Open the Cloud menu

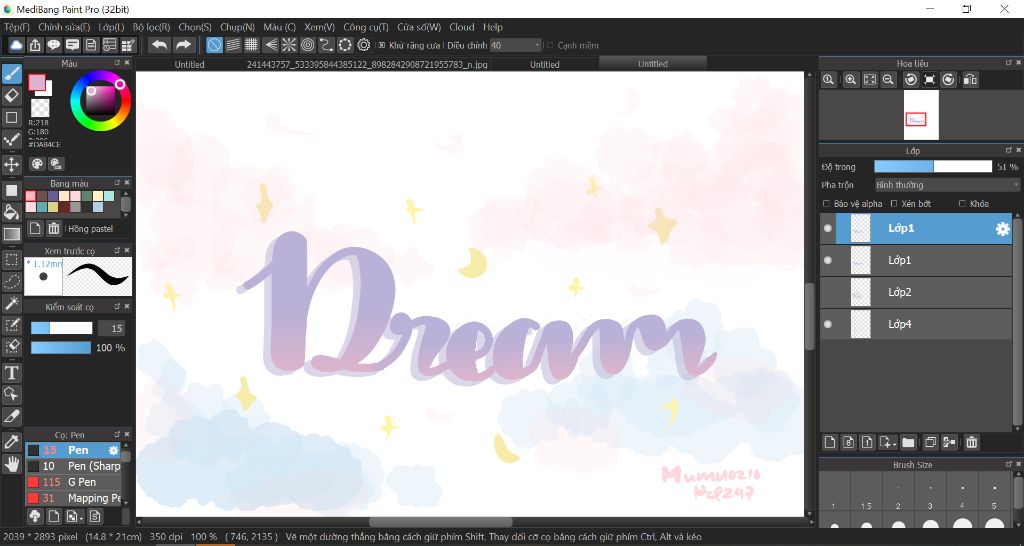pos(462,27)
